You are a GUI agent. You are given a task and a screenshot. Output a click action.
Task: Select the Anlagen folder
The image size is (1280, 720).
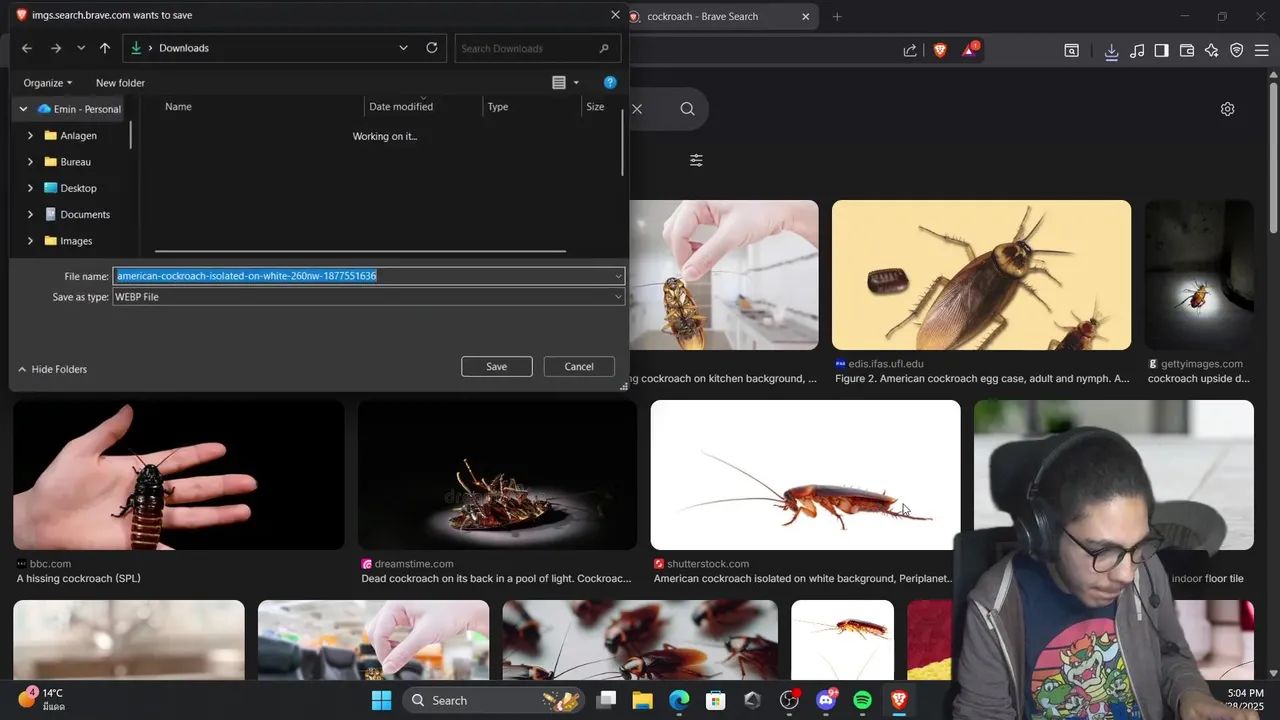[78, 135]
